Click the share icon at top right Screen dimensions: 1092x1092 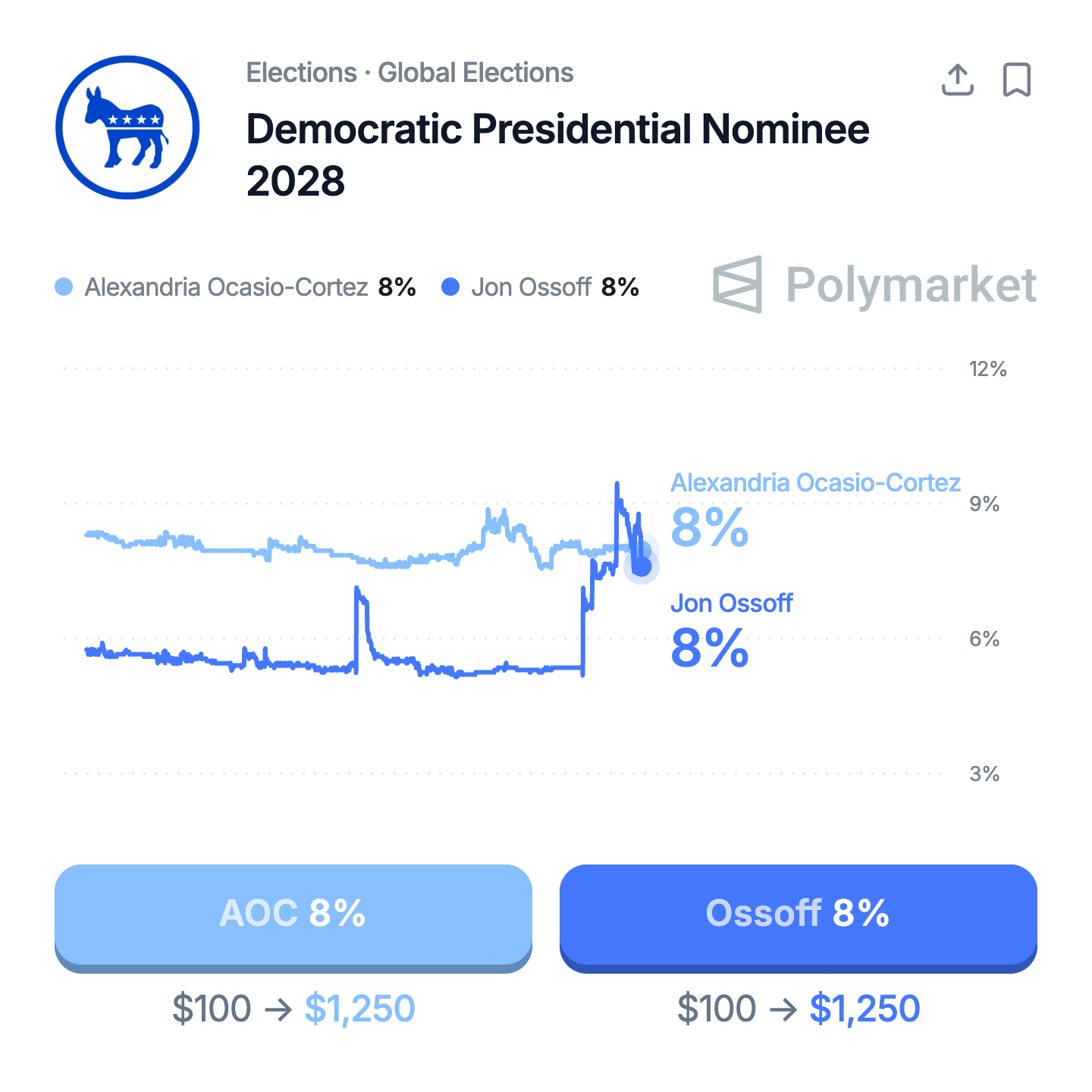(957, 80)
